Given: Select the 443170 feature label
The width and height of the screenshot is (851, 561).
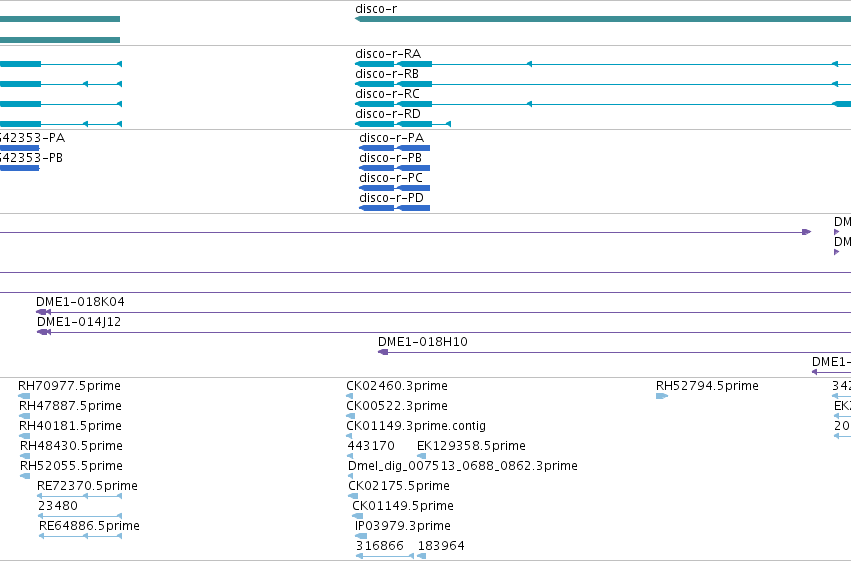Looking at the screenshot, I should (371, 446).
